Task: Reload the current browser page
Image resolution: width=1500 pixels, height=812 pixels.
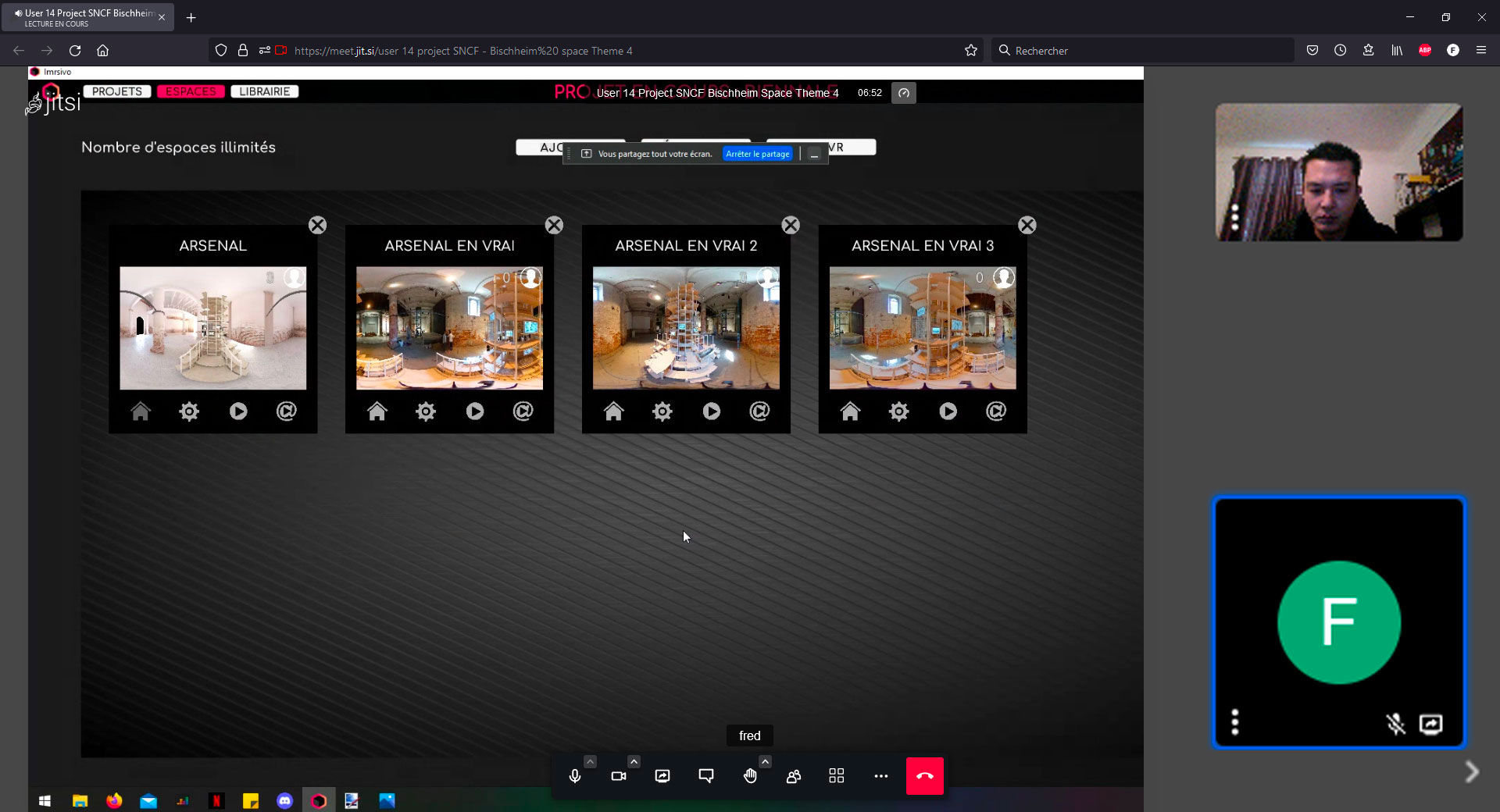Action: [x=75, y=51]
